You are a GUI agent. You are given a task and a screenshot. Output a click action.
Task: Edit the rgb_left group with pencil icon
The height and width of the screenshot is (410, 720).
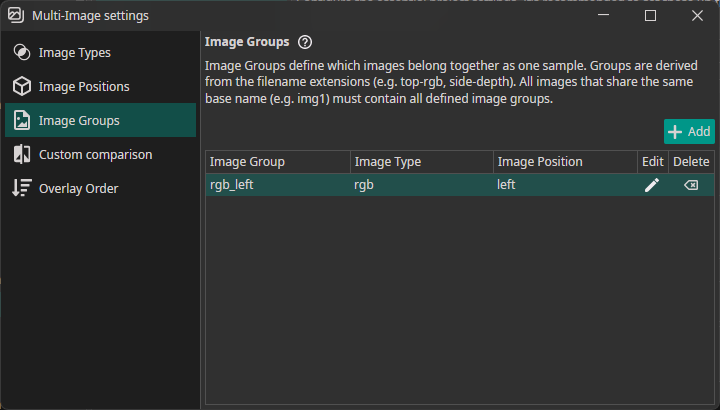pos(652,185)
